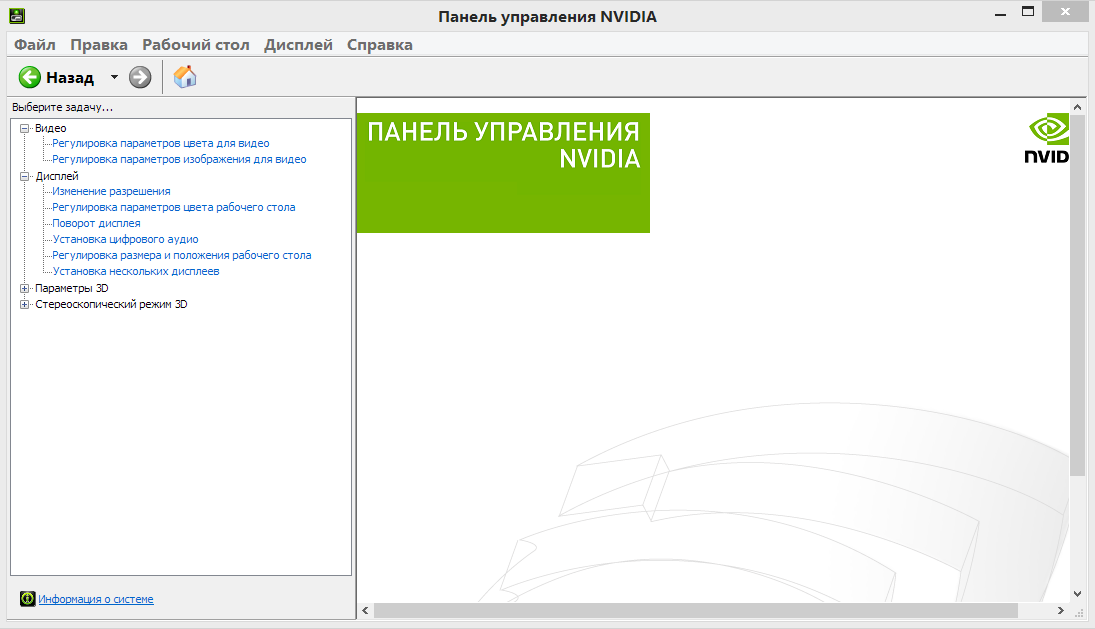Viewport: 1095px width, 629px height.
Task: Click the vertical scrollbar thumb
Action: tap(1078, 297)
